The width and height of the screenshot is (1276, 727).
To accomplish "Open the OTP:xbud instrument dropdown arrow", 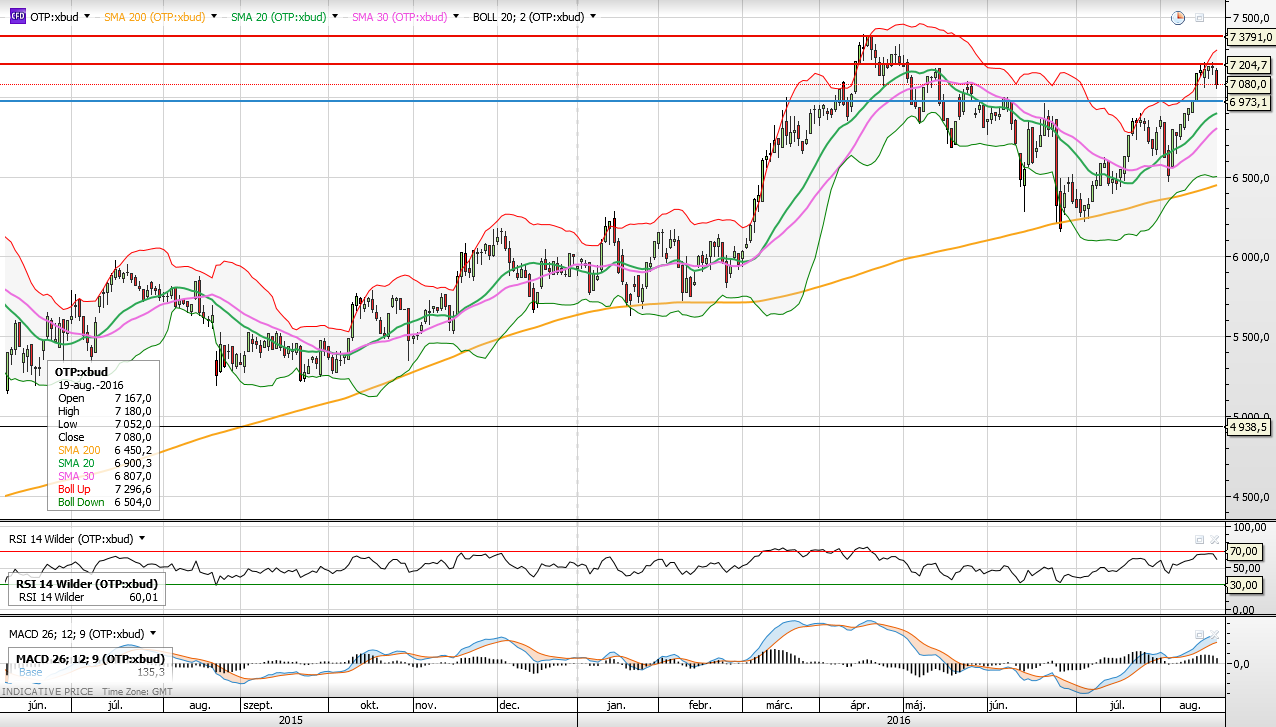I will tap(88, 17).
